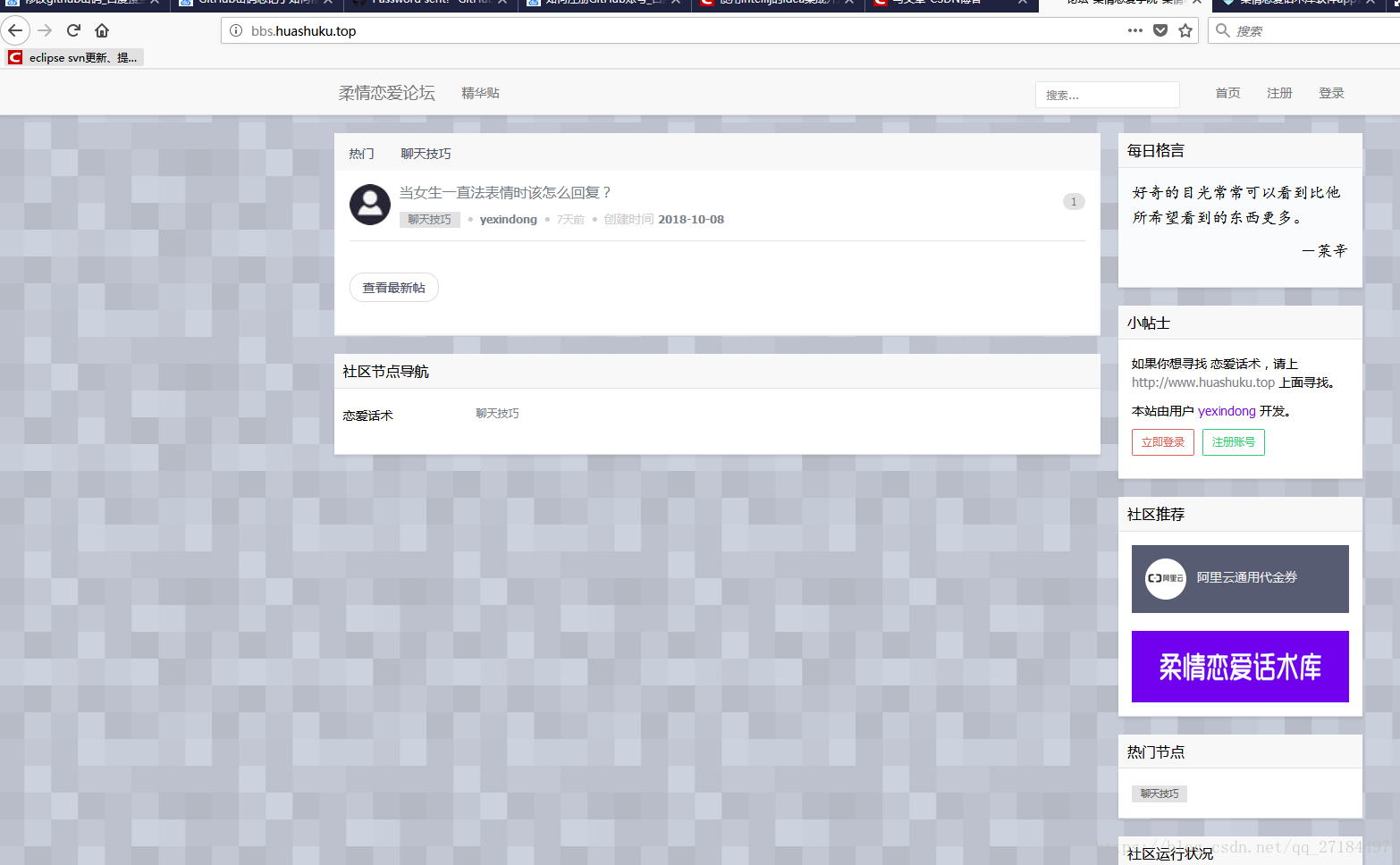Click the date 2018-10-08
The width and height of the screenshot is (1400, 865).
pos(691,219)
